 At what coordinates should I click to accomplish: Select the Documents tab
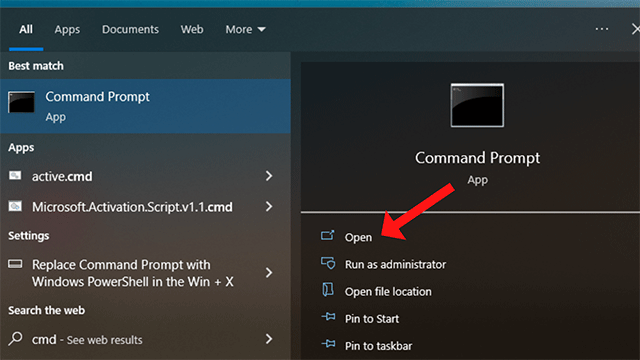[x=130, y=29]
